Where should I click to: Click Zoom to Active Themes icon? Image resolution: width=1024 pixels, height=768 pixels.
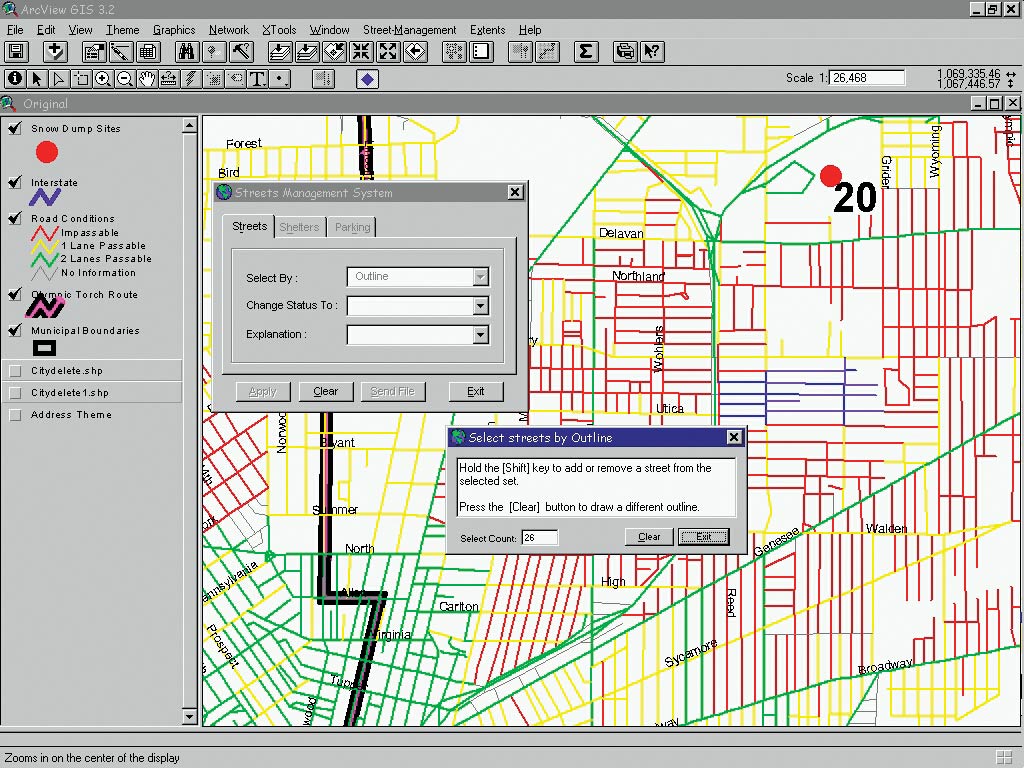(x=307, y=52)
